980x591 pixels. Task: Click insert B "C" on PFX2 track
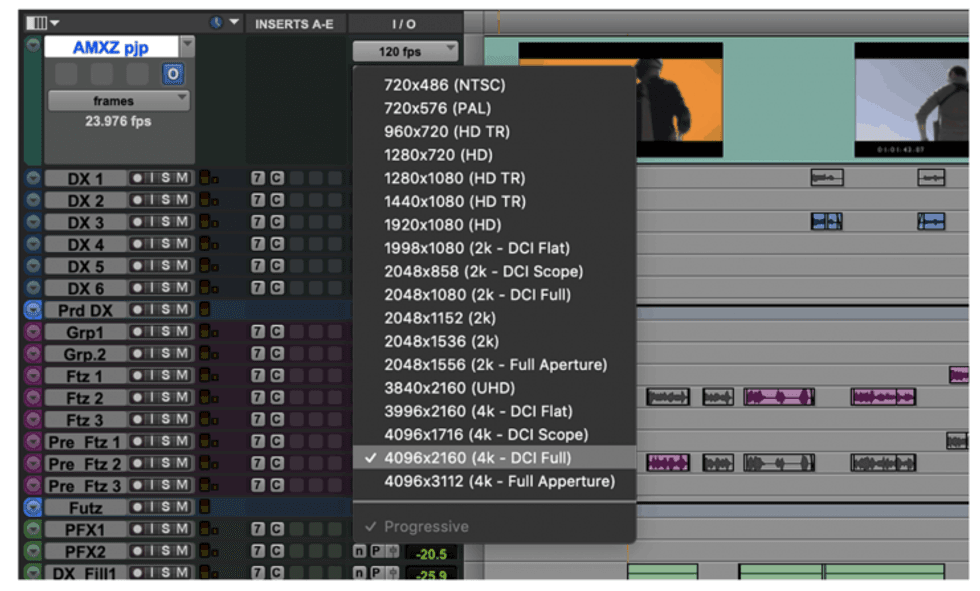click(277, 551)
